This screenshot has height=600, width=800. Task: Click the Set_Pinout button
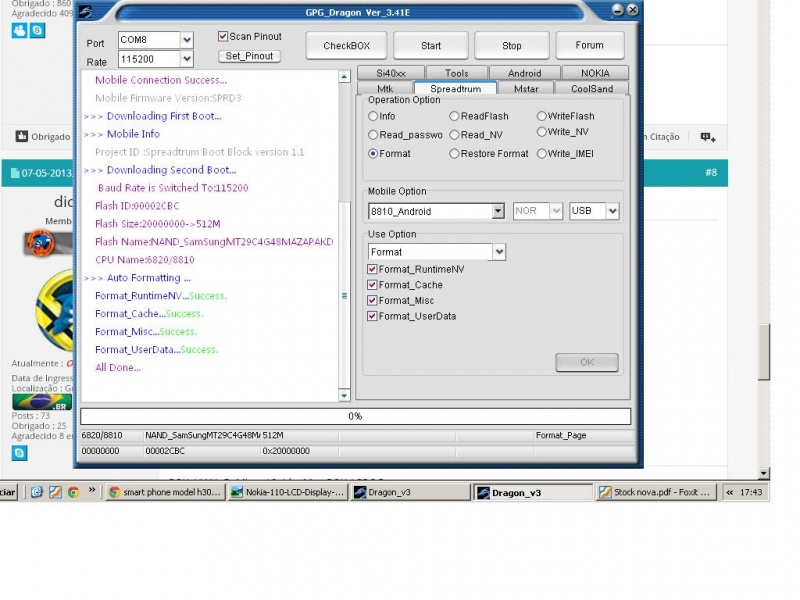pos(249,56)
